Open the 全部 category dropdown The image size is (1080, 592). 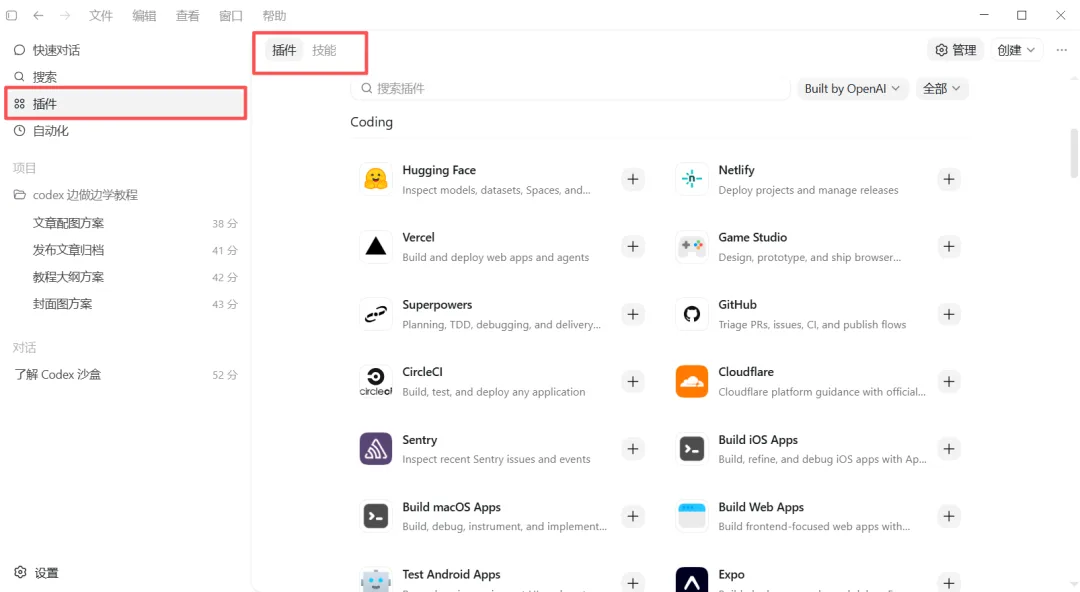click(x=942, y=88)
